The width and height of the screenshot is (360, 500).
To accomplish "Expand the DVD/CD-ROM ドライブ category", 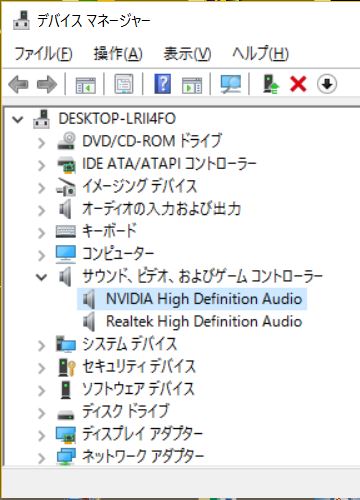I will [x=41, y=143].
